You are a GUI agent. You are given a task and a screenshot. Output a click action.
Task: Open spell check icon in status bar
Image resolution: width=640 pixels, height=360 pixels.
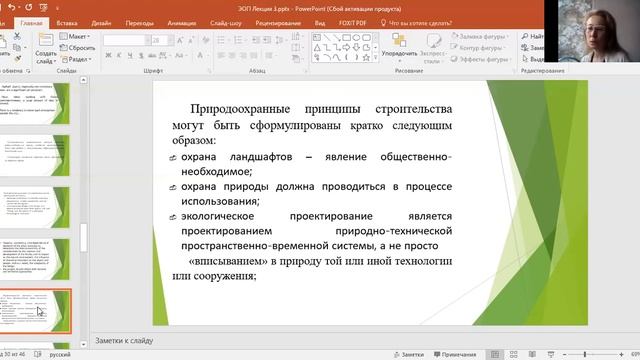[38, 354]
